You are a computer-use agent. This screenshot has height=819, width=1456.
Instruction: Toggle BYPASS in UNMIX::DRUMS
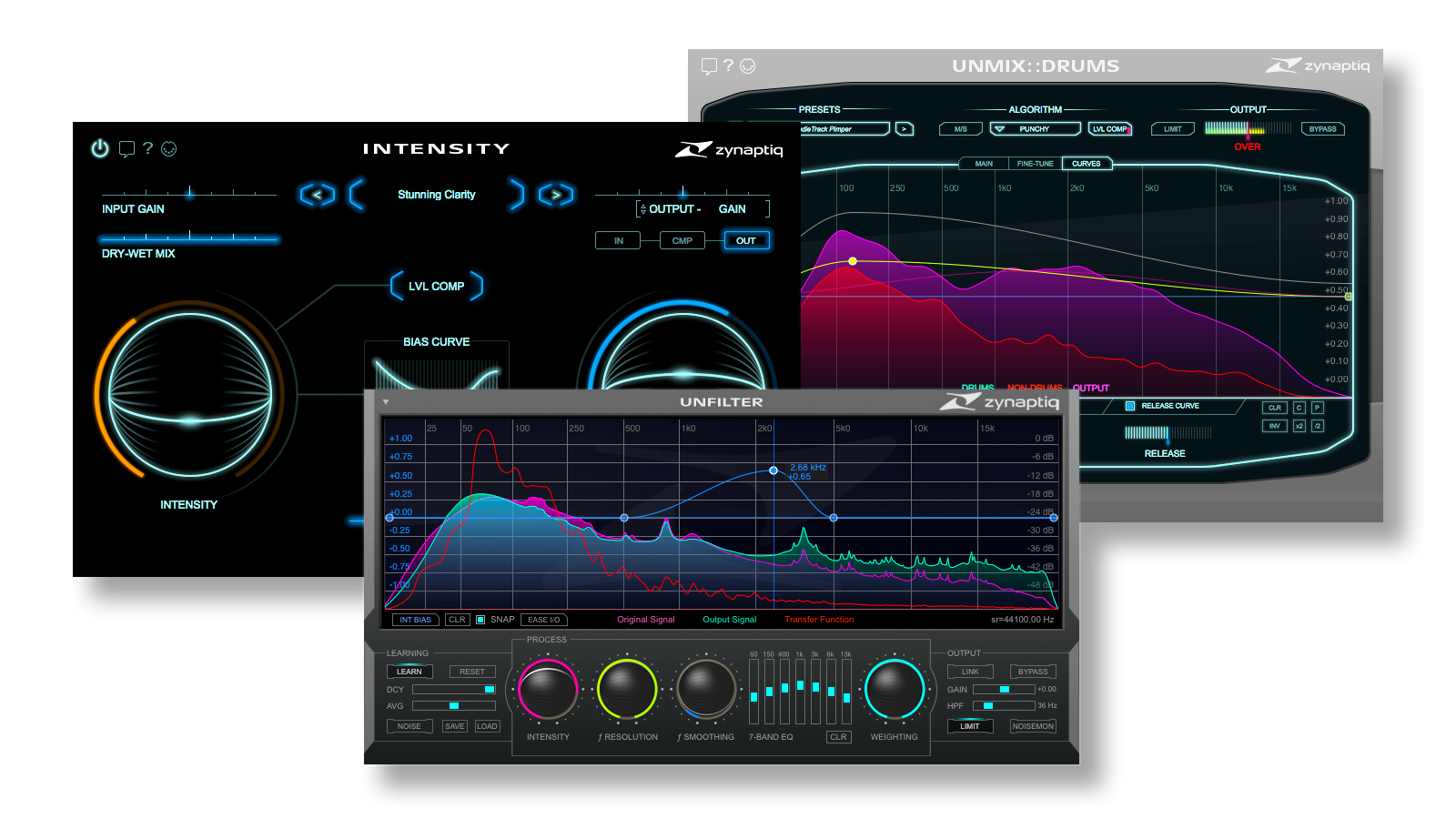(x=1323, y=129)
